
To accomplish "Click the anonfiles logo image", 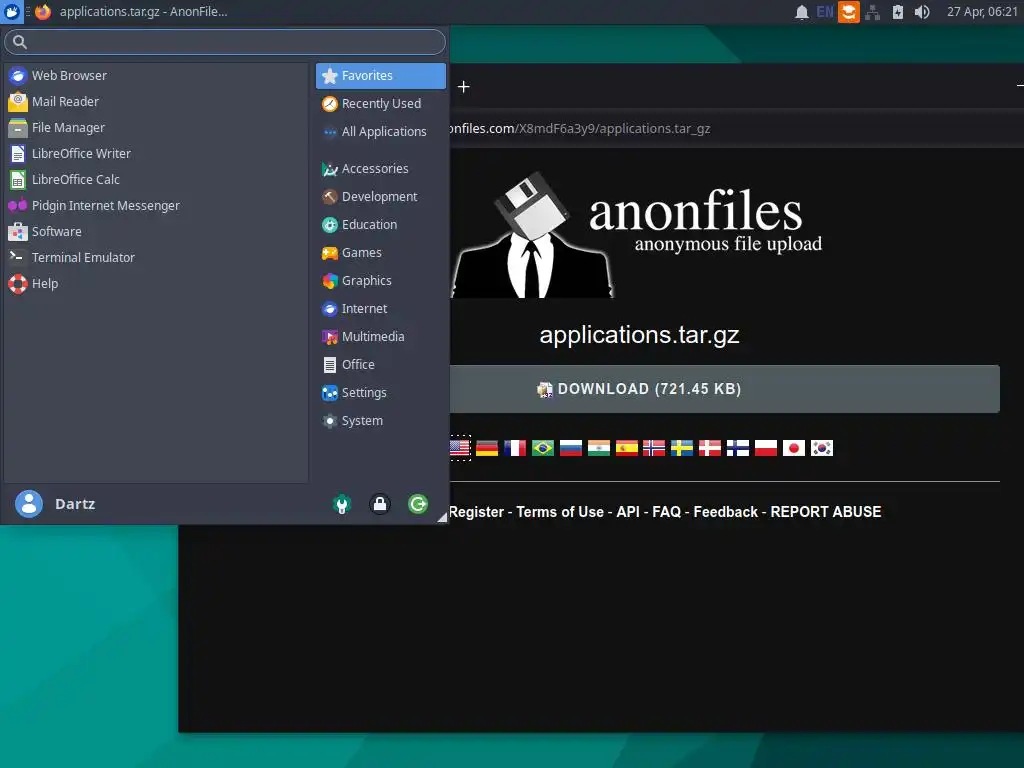I will tap(637, 234).
